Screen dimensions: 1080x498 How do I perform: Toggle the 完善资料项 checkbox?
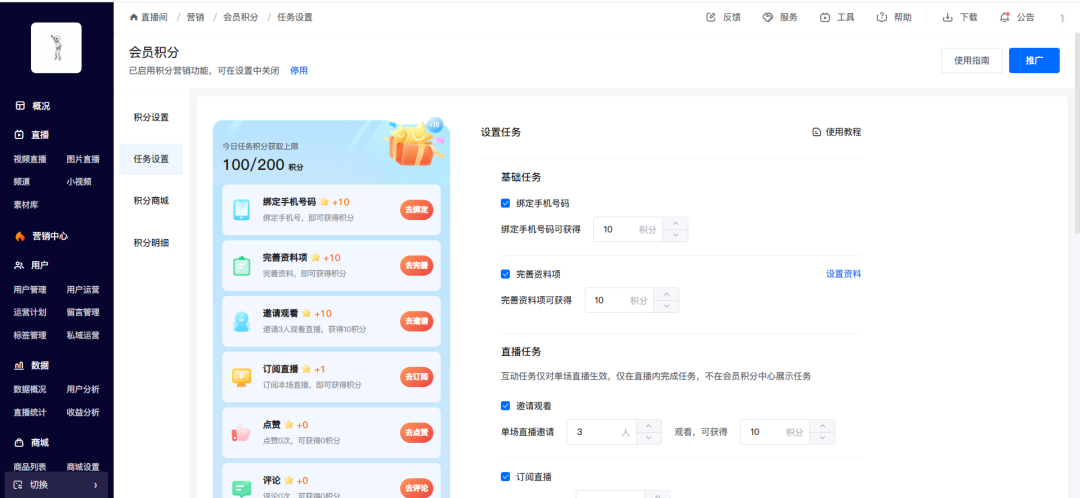[505, 274]
